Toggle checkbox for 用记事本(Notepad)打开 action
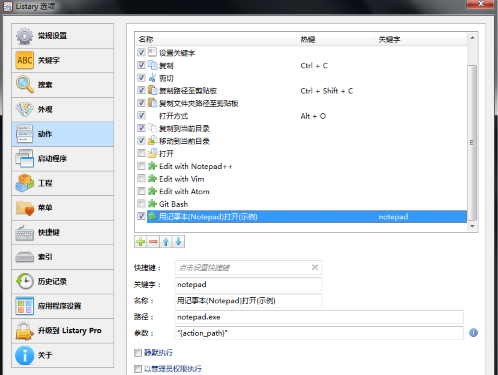The width and height of the screenshot is (498, 375). pyautogui.click(x=141, y=216)
